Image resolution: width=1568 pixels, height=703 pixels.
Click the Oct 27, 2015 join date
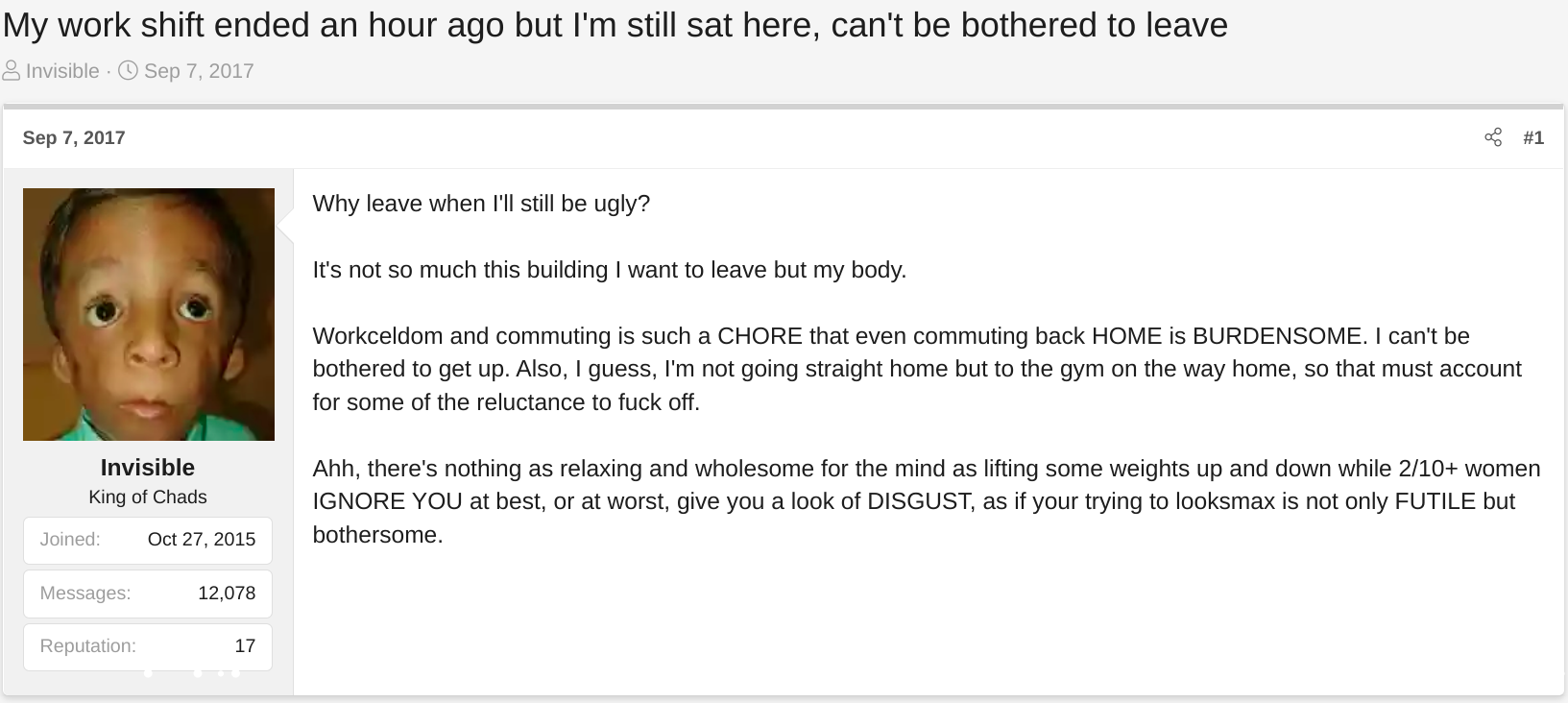(x=202, y=539)
